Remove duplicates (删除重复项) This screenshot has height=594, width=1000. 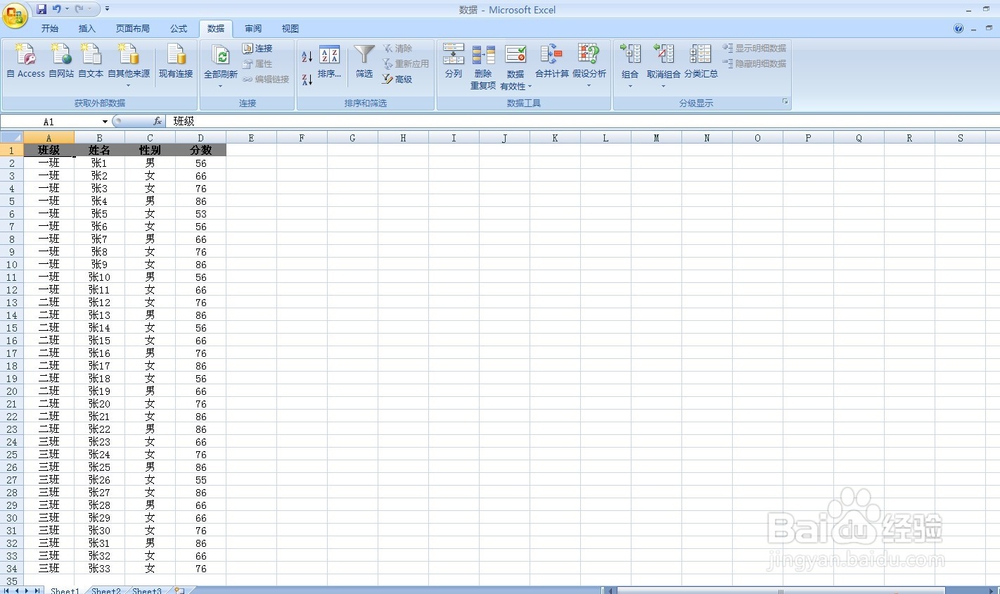tap(483, 66)
